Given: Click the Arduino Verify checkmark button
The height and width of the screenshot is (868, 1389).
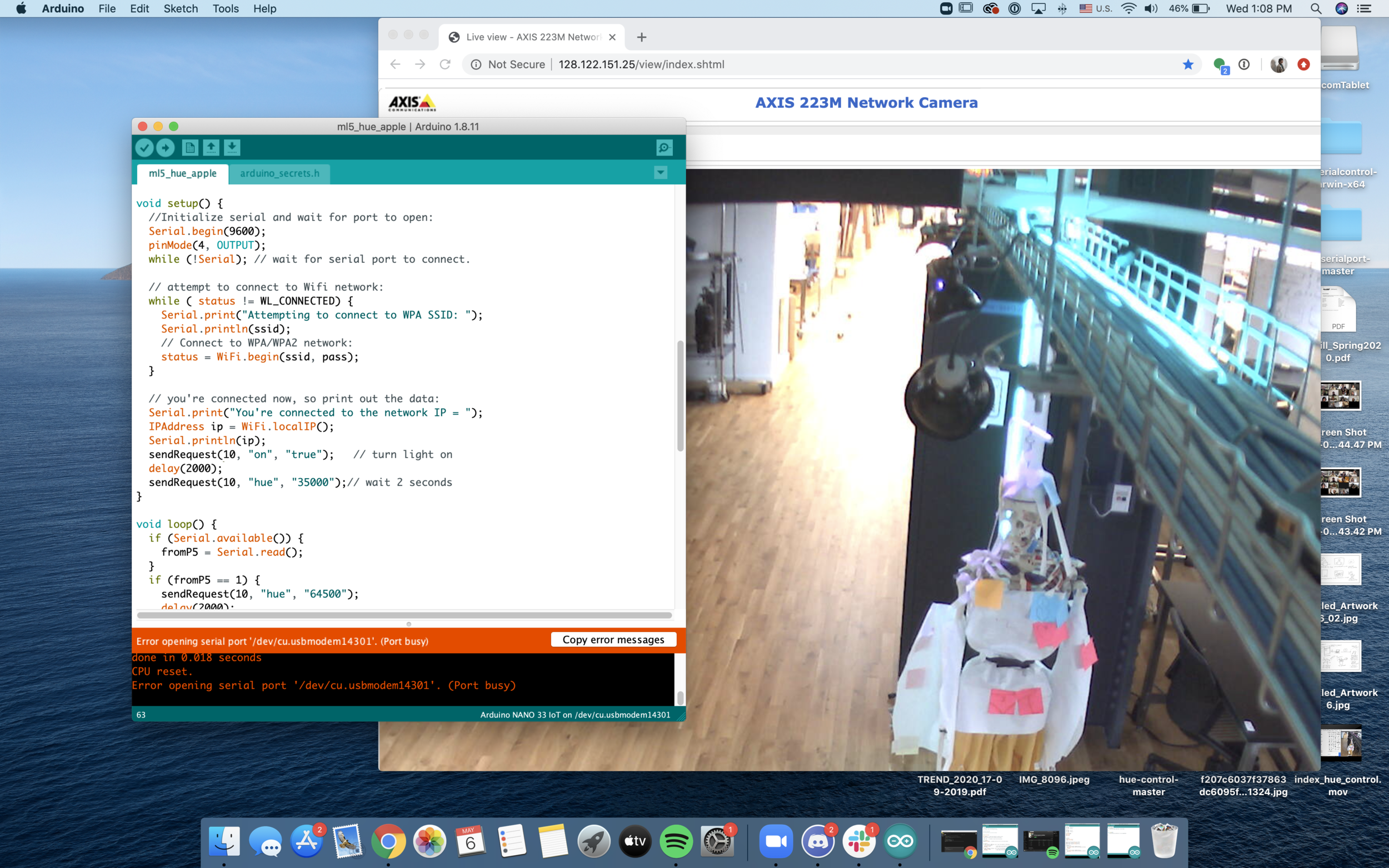Looking at the screenshot, I should (144, 148).
